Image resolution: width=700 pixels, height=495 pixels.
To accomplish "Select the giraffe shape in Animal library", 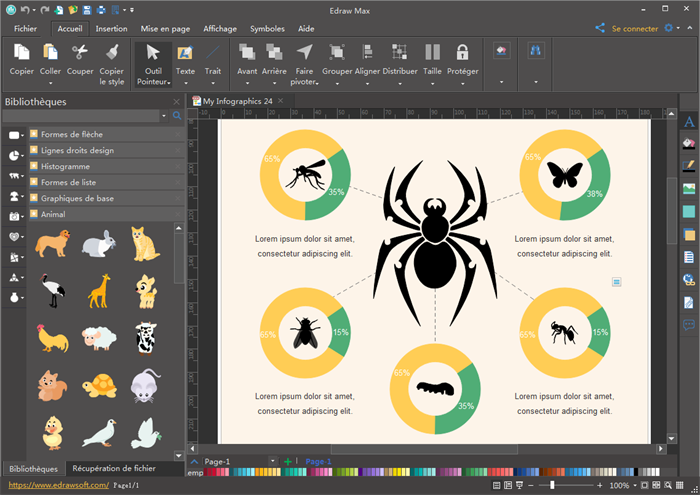I will (x=99, y=291).
